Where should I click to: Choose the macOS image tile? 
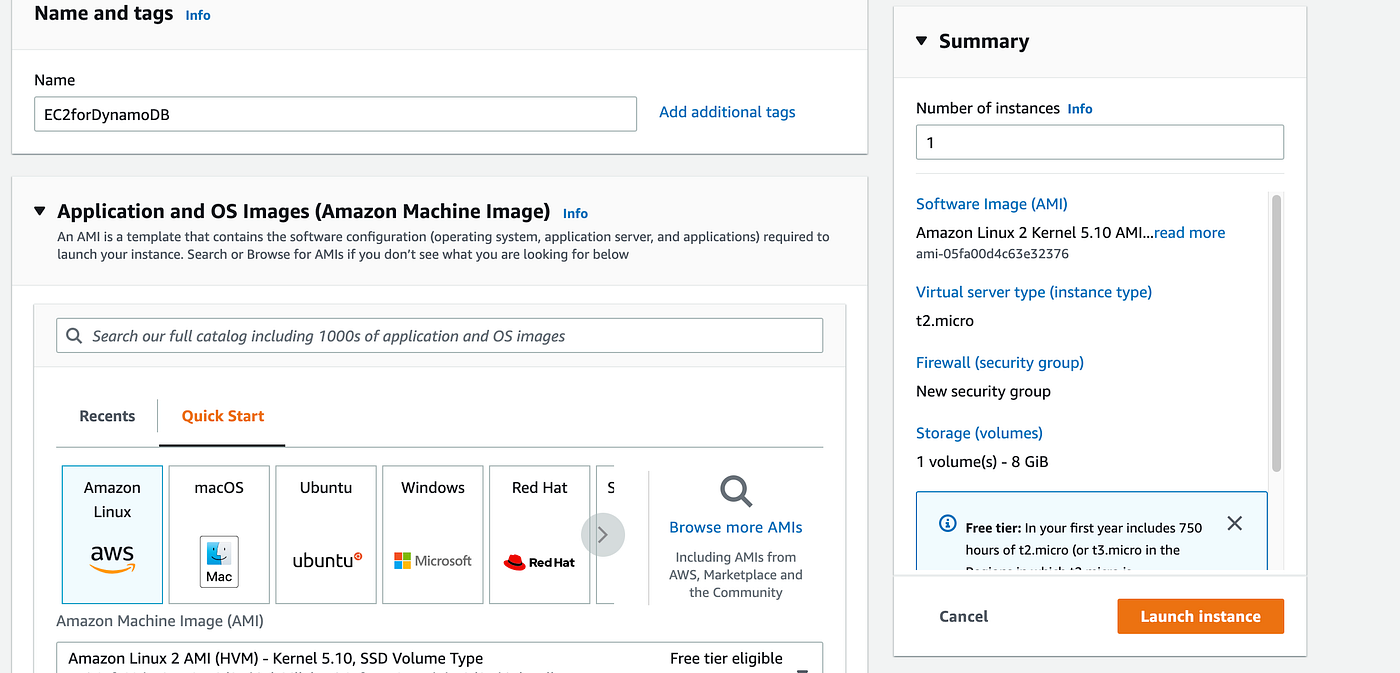[219, 534]
